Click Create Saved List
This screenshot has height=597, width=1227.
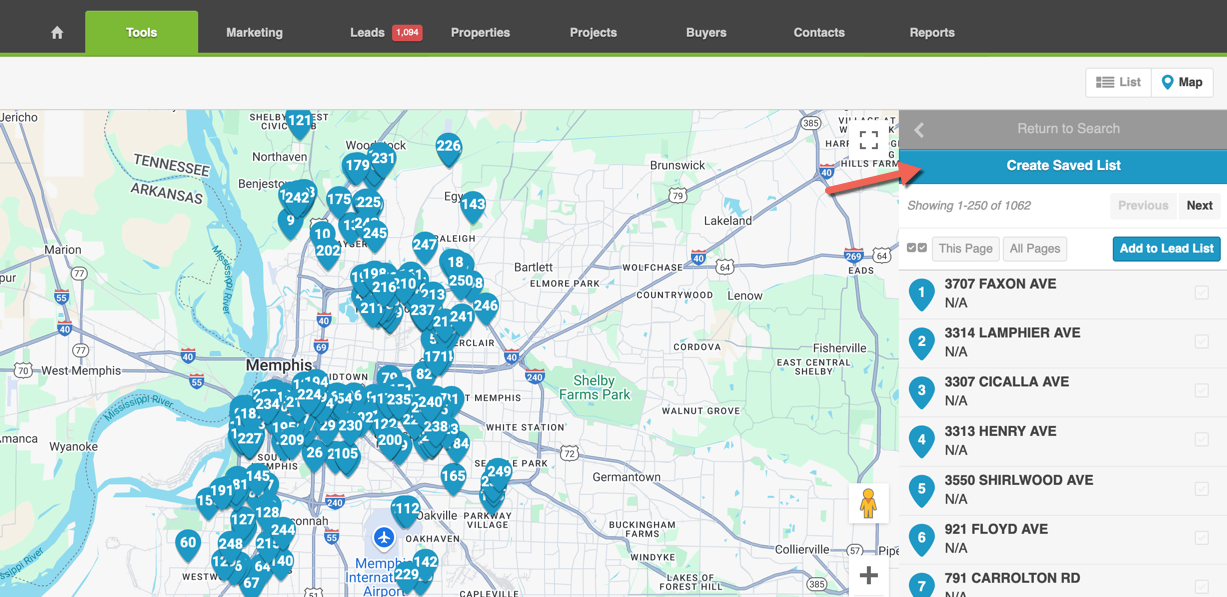1063,166
